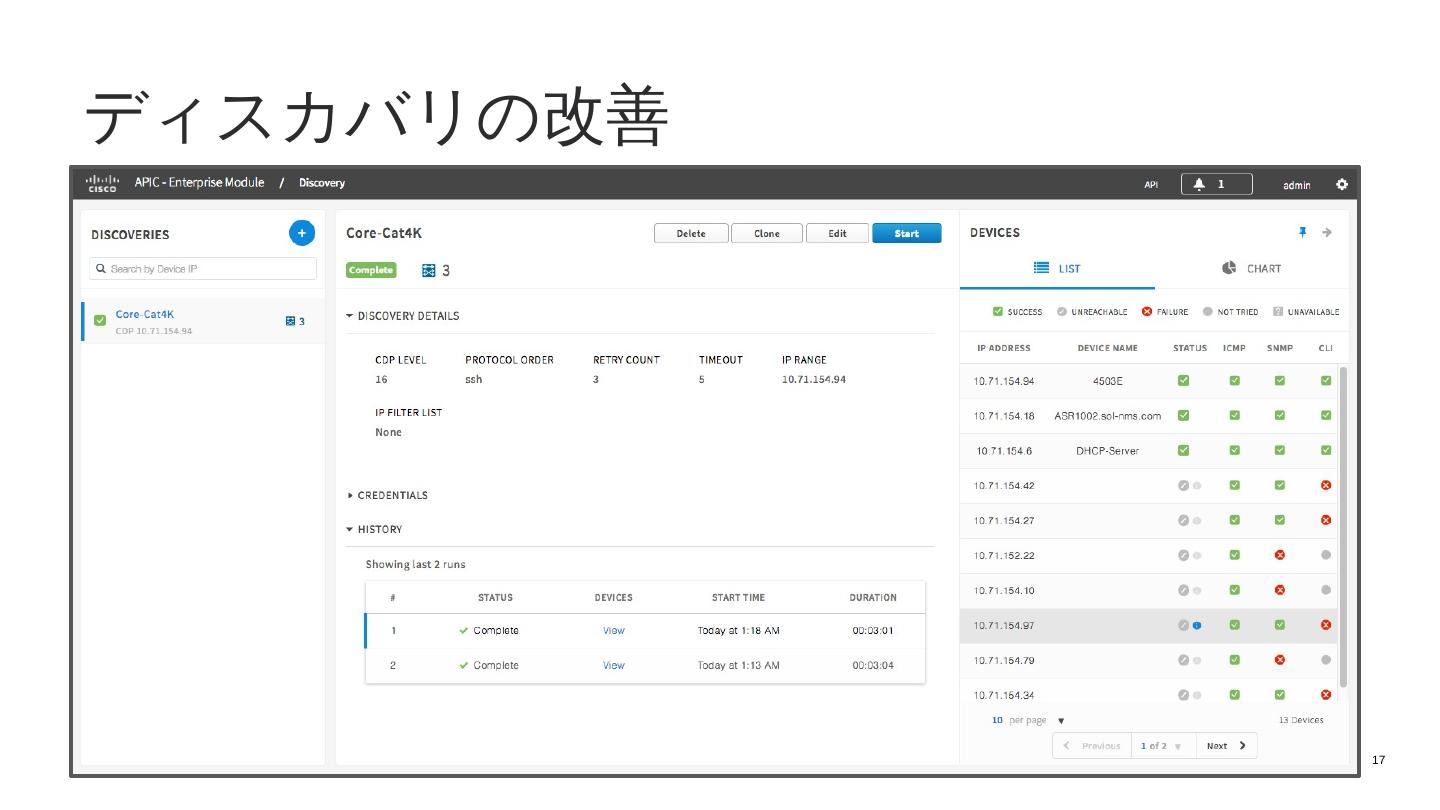Click the pin icon in Devices panel
The height and width of the screenshot is (810, 1440).
click(1302, 232)
